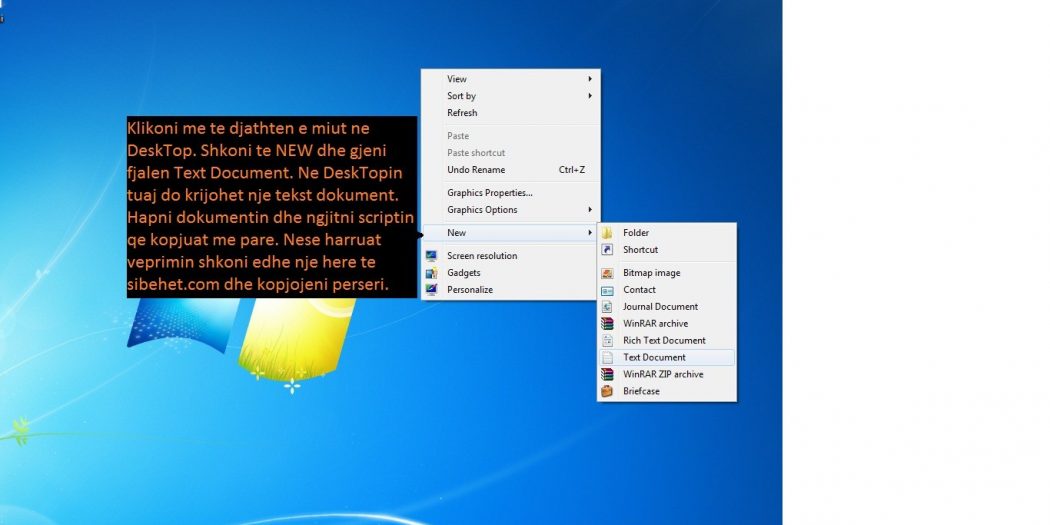Click the Briefcase icon
1050x525 pixels.
click(607, 391)
